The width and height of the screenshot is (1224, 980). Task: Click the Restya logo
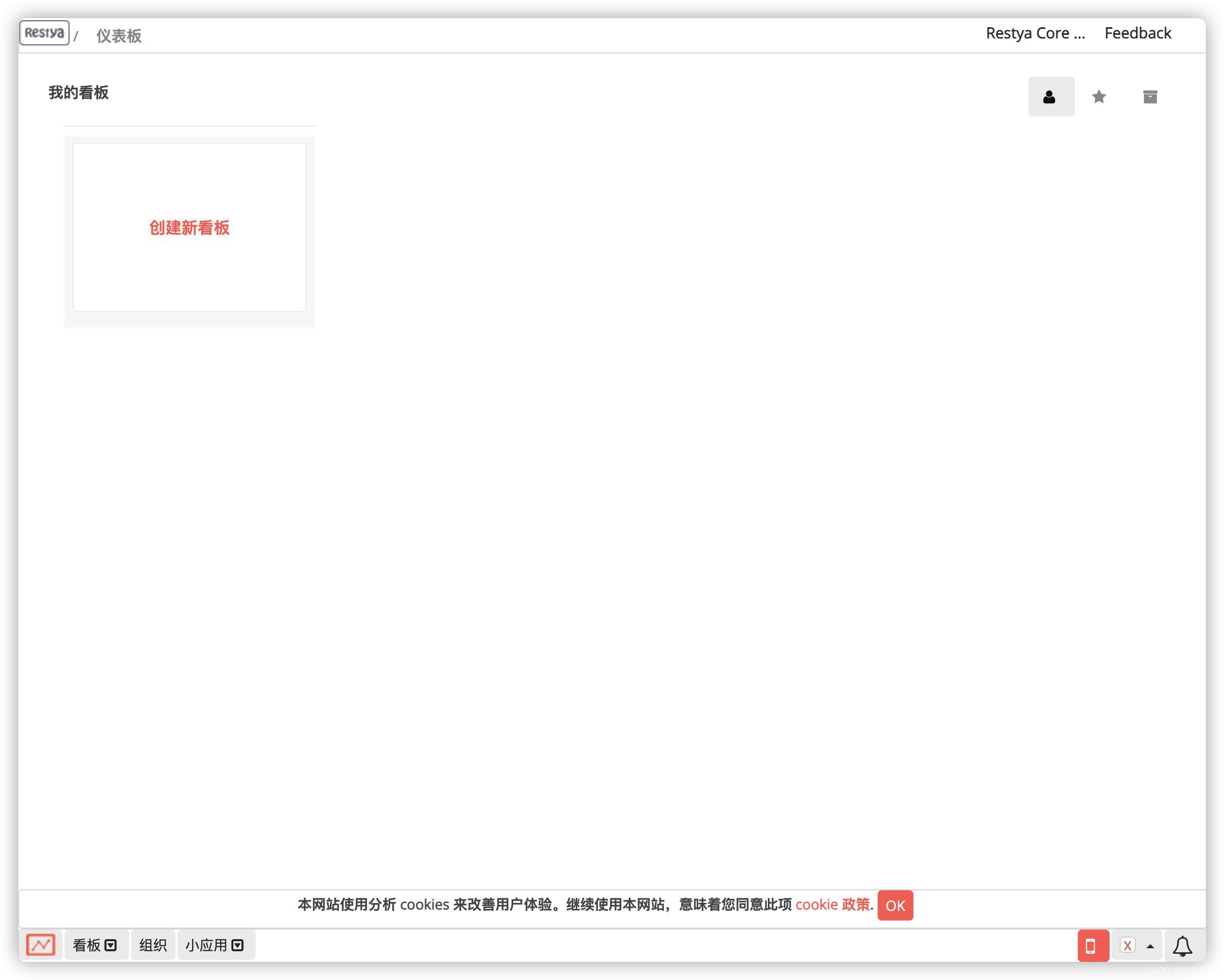point(44,33)
